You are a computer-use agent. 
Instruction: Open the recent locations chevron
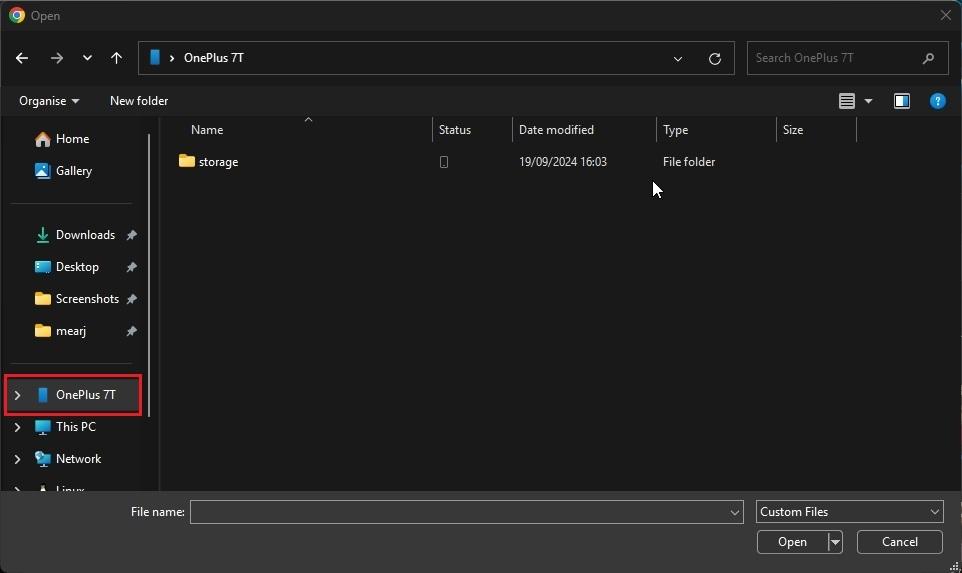click(87, 58)
